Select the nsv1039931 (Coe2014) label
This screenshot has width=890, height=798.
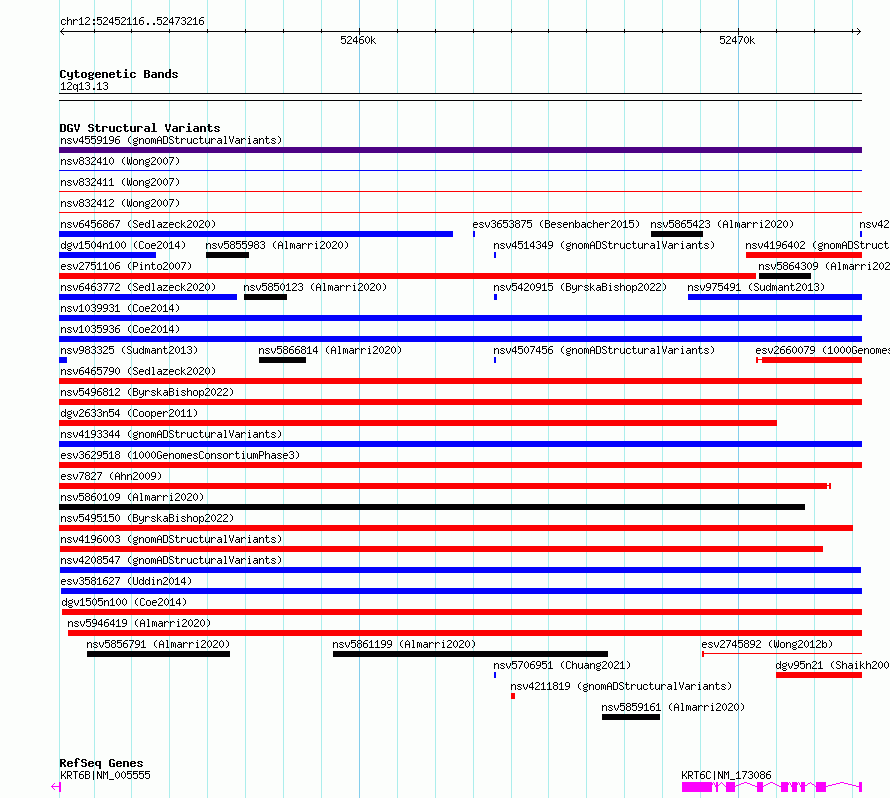120,308
